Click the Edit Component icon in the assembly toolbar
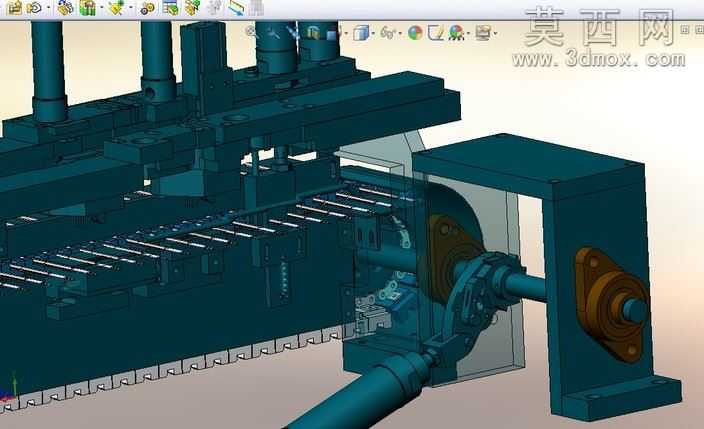704x429 pixels. (15, 8)
